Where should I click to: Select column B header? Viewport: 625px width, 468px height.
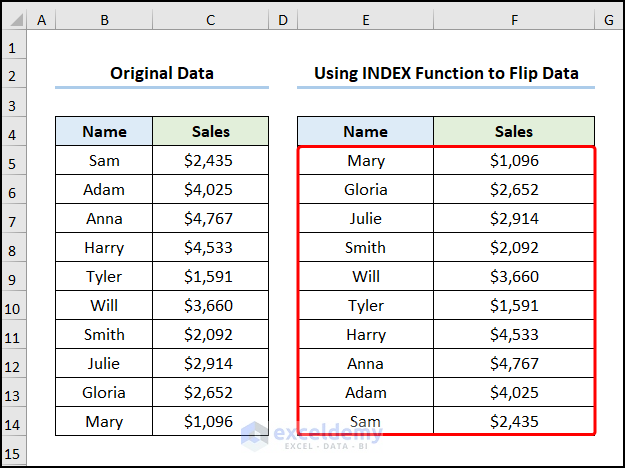[x=104, y=20]
